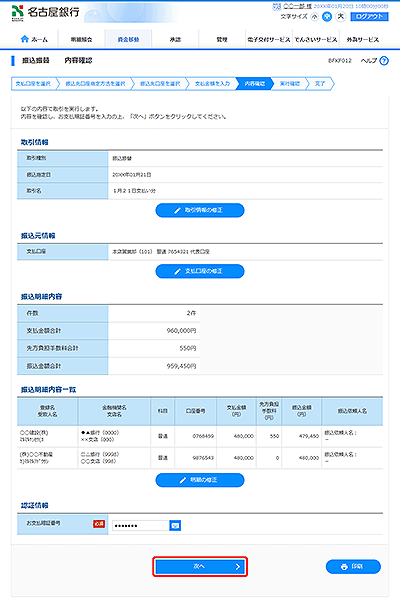Open the ヘルプ question mark icon
The width and height of the screenshot is (400, 612).
point(384,60)
